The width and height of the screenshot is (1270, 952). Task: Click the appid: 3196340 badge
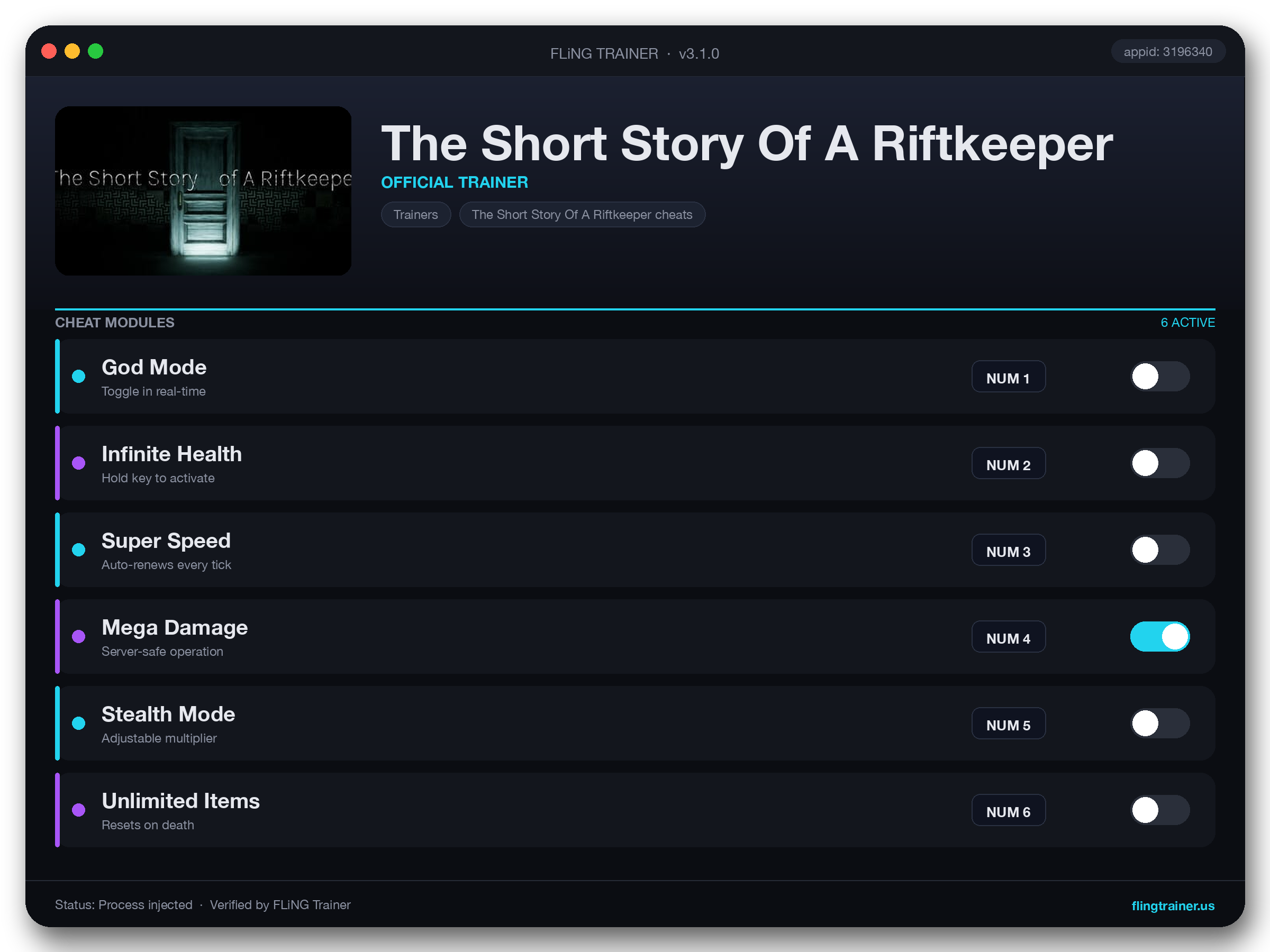coord(1168,52)
